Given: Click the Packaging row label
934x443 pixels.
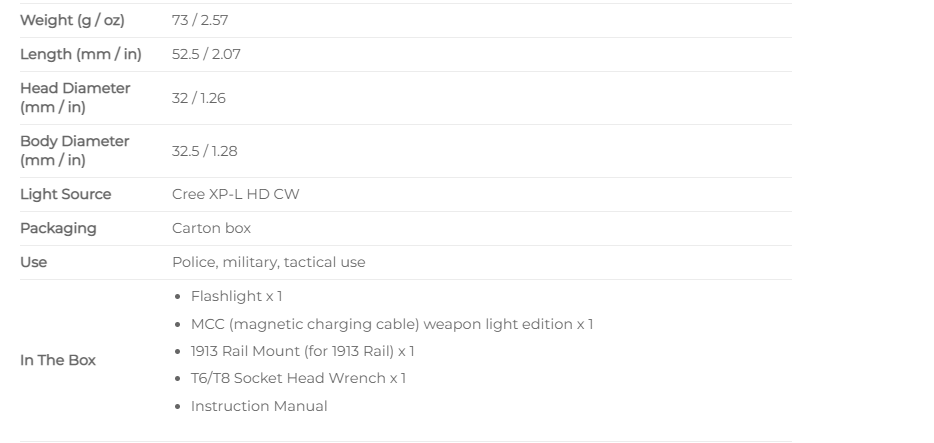Looking at the screenshot, I should point(58,228).
